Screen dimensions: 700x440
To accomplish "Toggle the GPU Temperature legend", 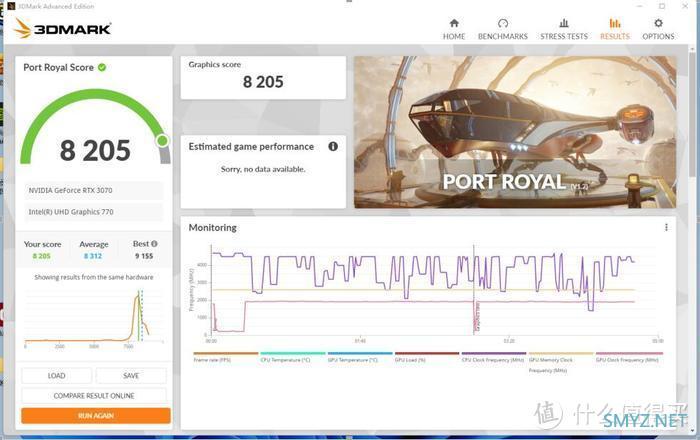I will (x=359, y=357).
